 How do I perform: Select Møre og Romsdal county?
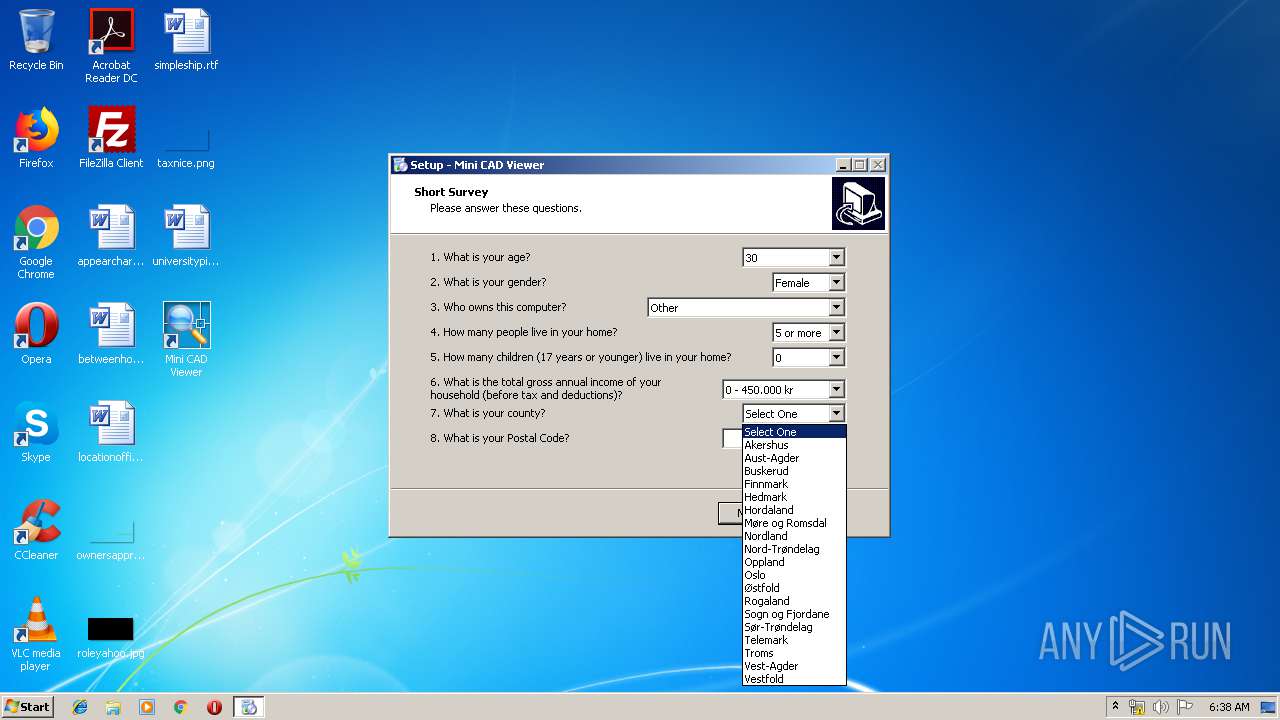pos(794,523)
